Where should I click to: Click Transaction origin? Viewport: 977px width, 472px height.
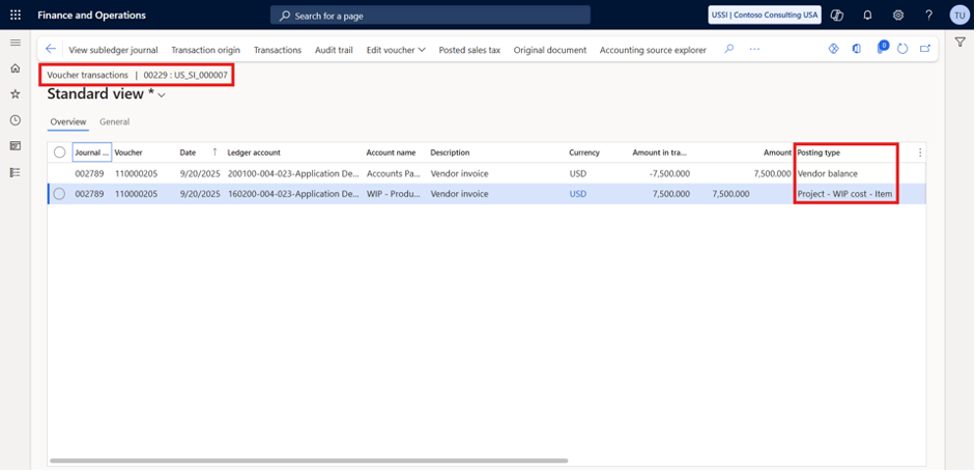pos(206,50)
